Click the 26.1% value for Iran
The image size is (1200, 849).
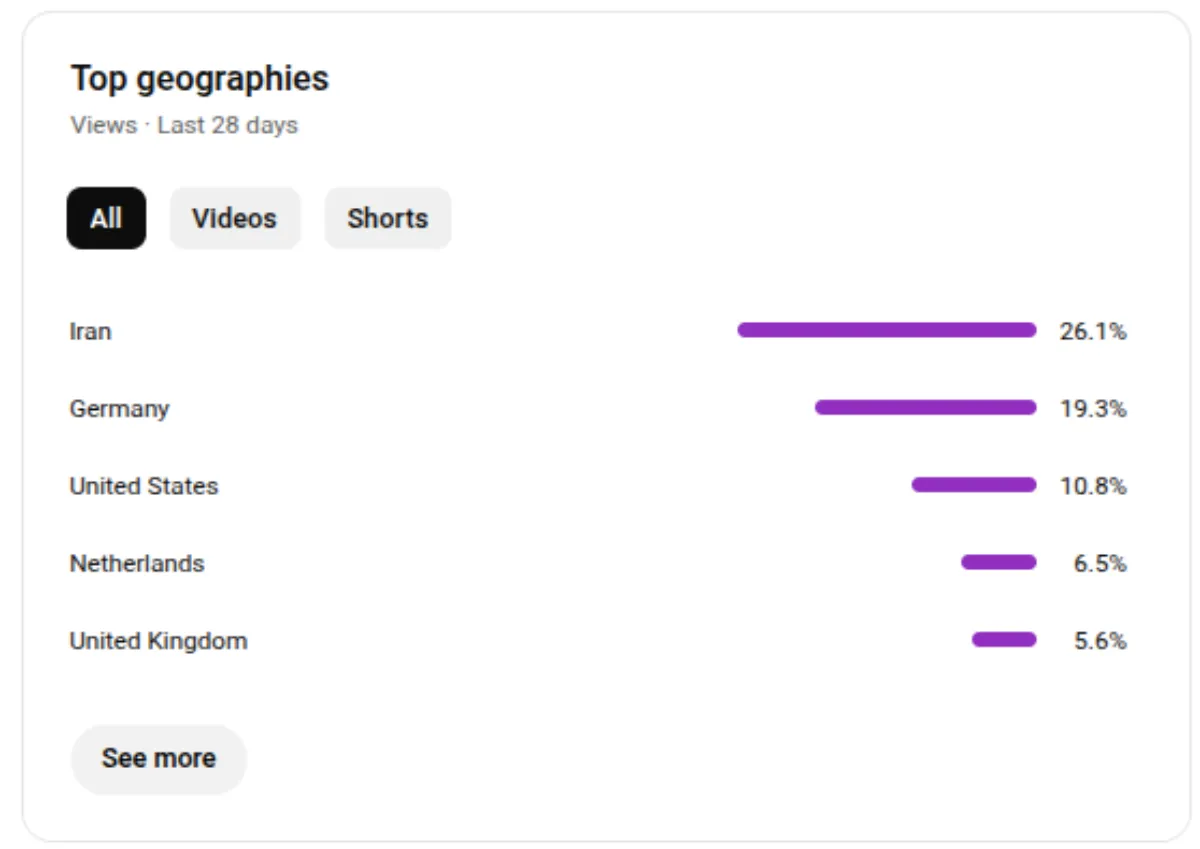pos(1092,331)
